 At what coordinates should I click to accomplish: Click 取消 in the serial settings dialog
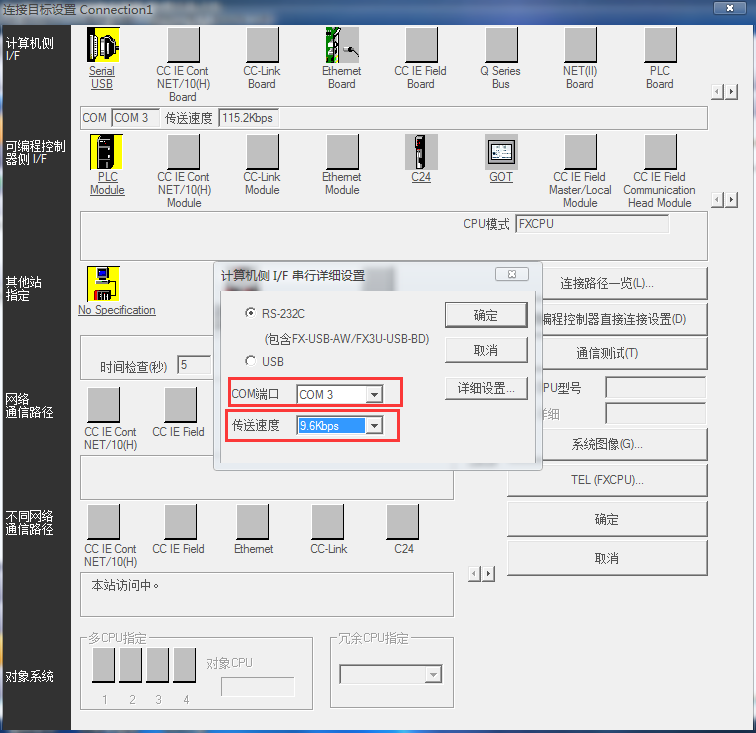[485, 350]
